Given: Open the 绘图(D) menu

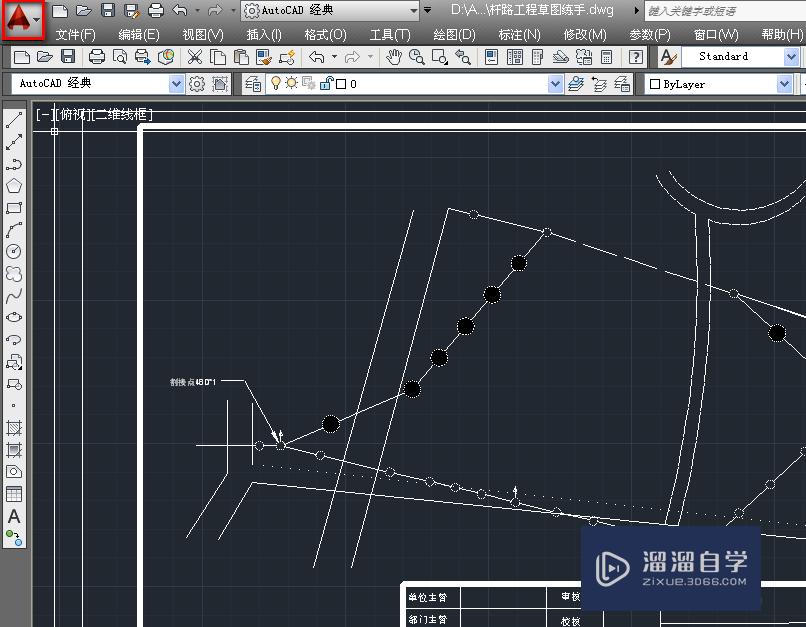Looking at the screenshot, I should pyautogui.click(x=455, y=32).
